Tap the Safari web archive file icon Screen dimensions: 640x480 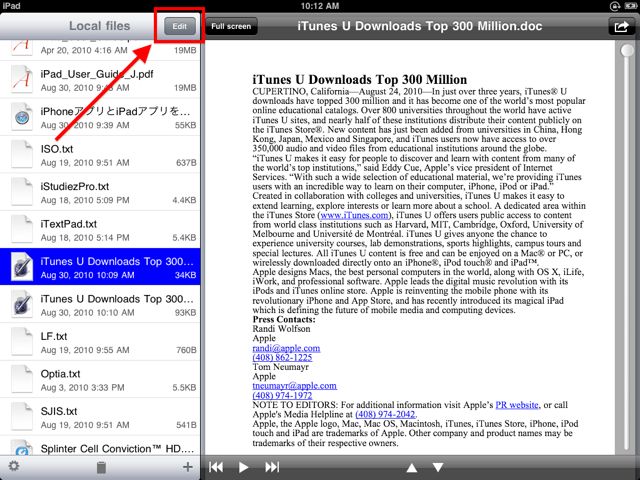pos(21,117)
